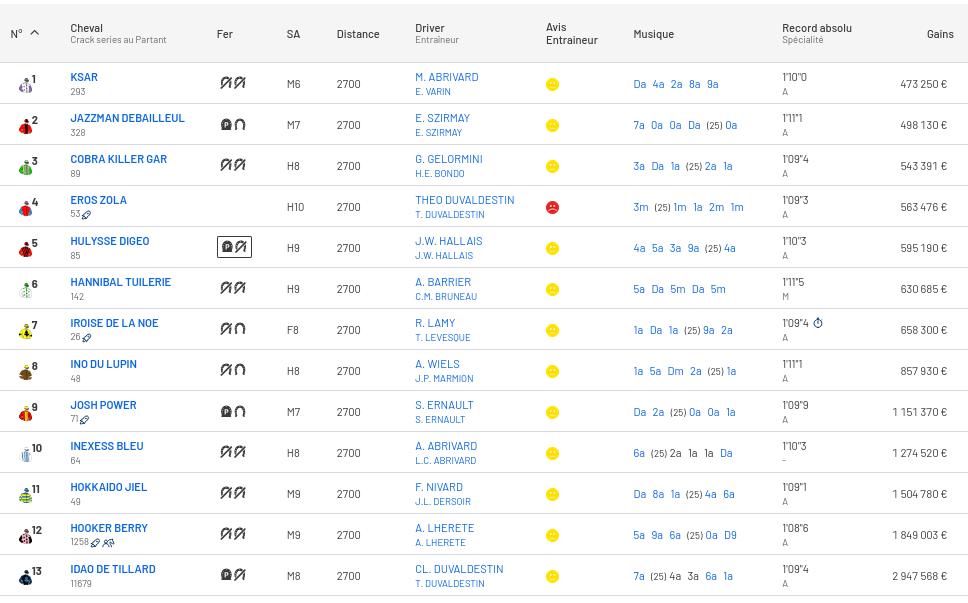Click the Musique column header
The height and width of the screenshot is (603, 968).
click(653, 34)
